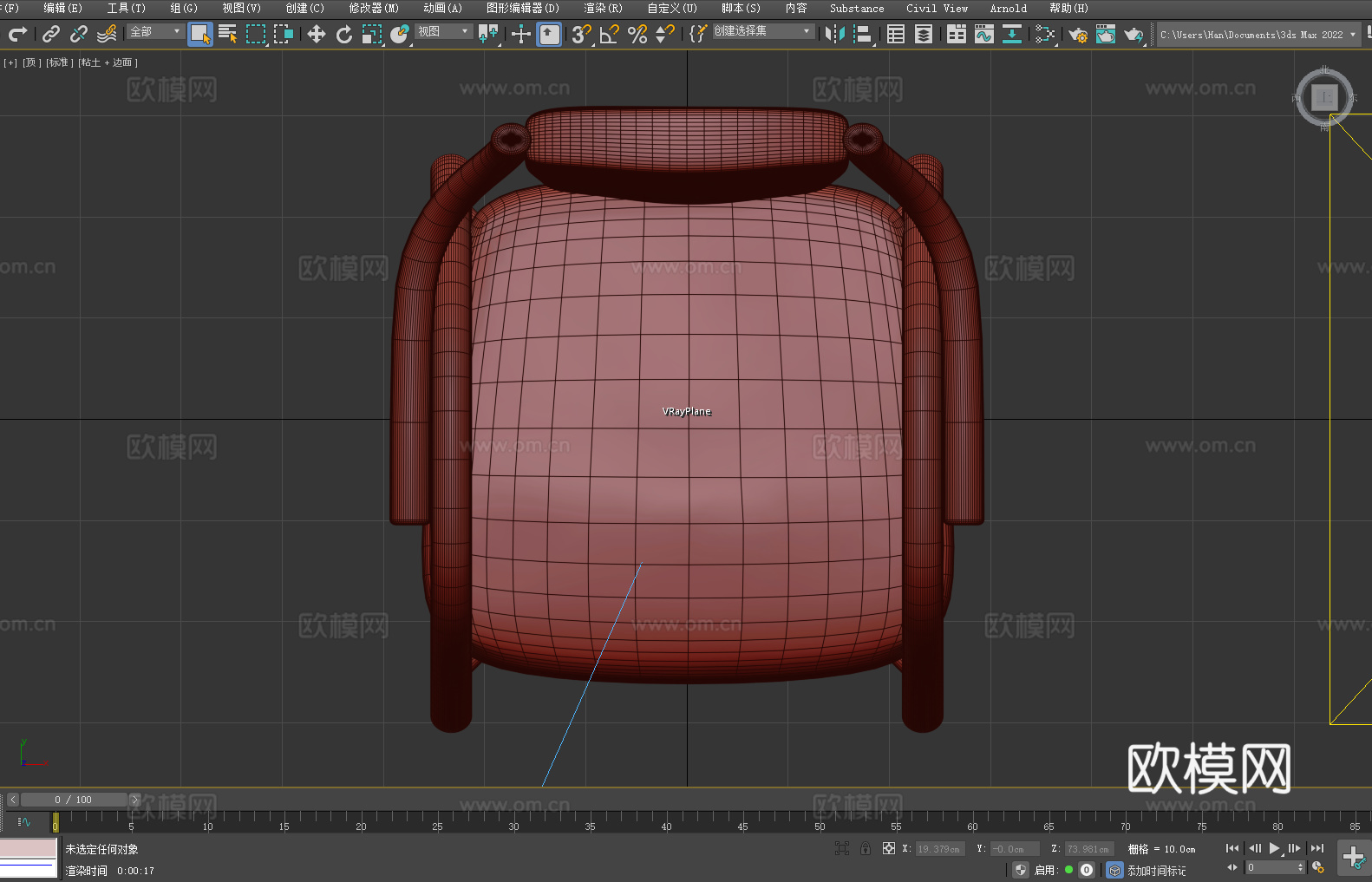The width and height of the screenshot is (1372, 882).
Task: Open the Curve Editor
Action: [984, 34]
